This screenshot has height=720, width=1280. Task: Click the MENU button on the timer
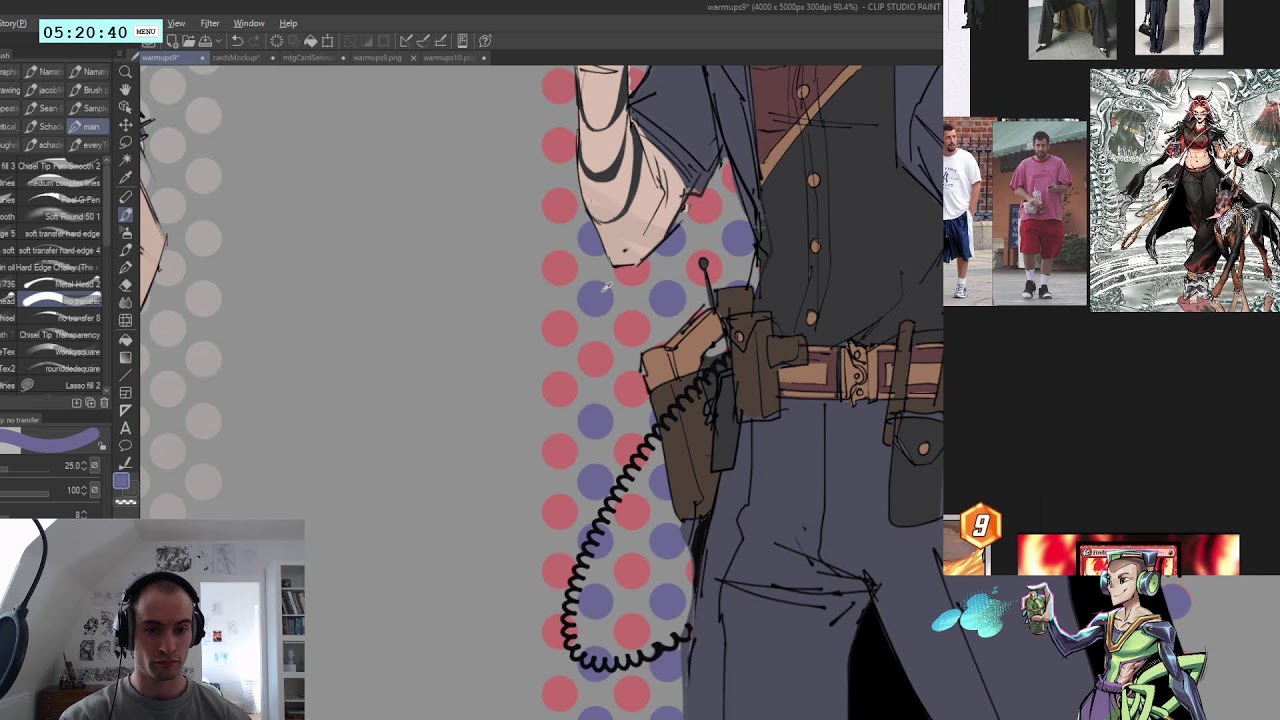pyautogui.click(x=146, y=31)
